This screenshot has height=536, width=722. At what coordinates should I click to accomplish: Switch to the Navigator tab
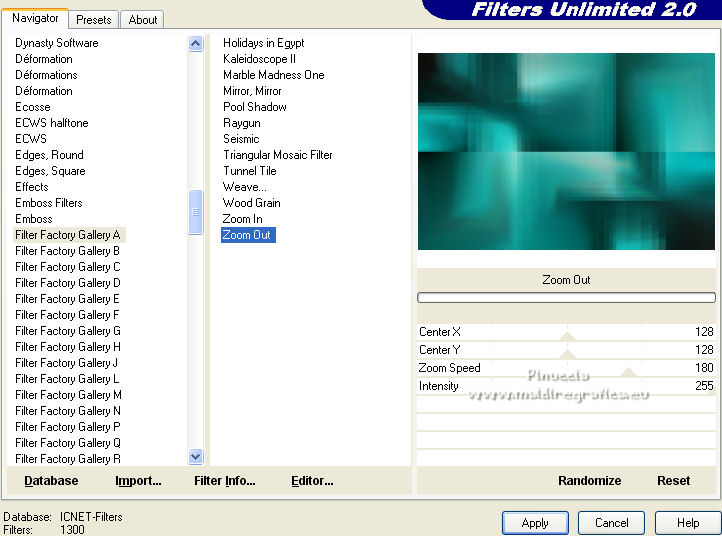pyautogui.click(x=35, y=18)
